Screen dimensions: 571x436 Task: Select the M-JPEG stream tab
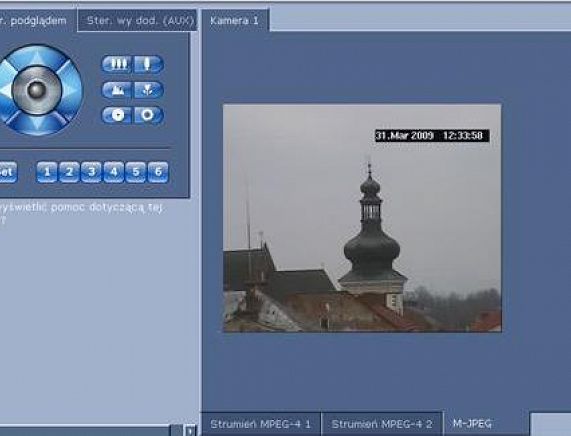coord(472,424)
